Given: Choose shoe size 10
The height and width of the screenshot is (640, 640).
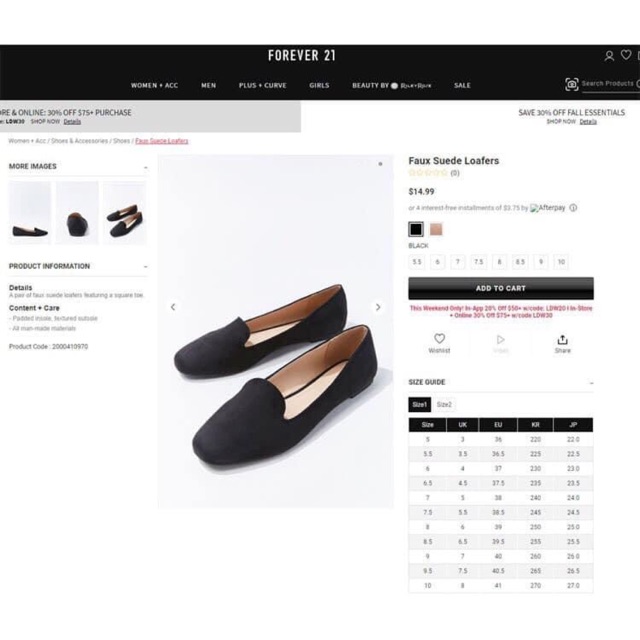Looking at the screenshot, I should tap(561, 262).
